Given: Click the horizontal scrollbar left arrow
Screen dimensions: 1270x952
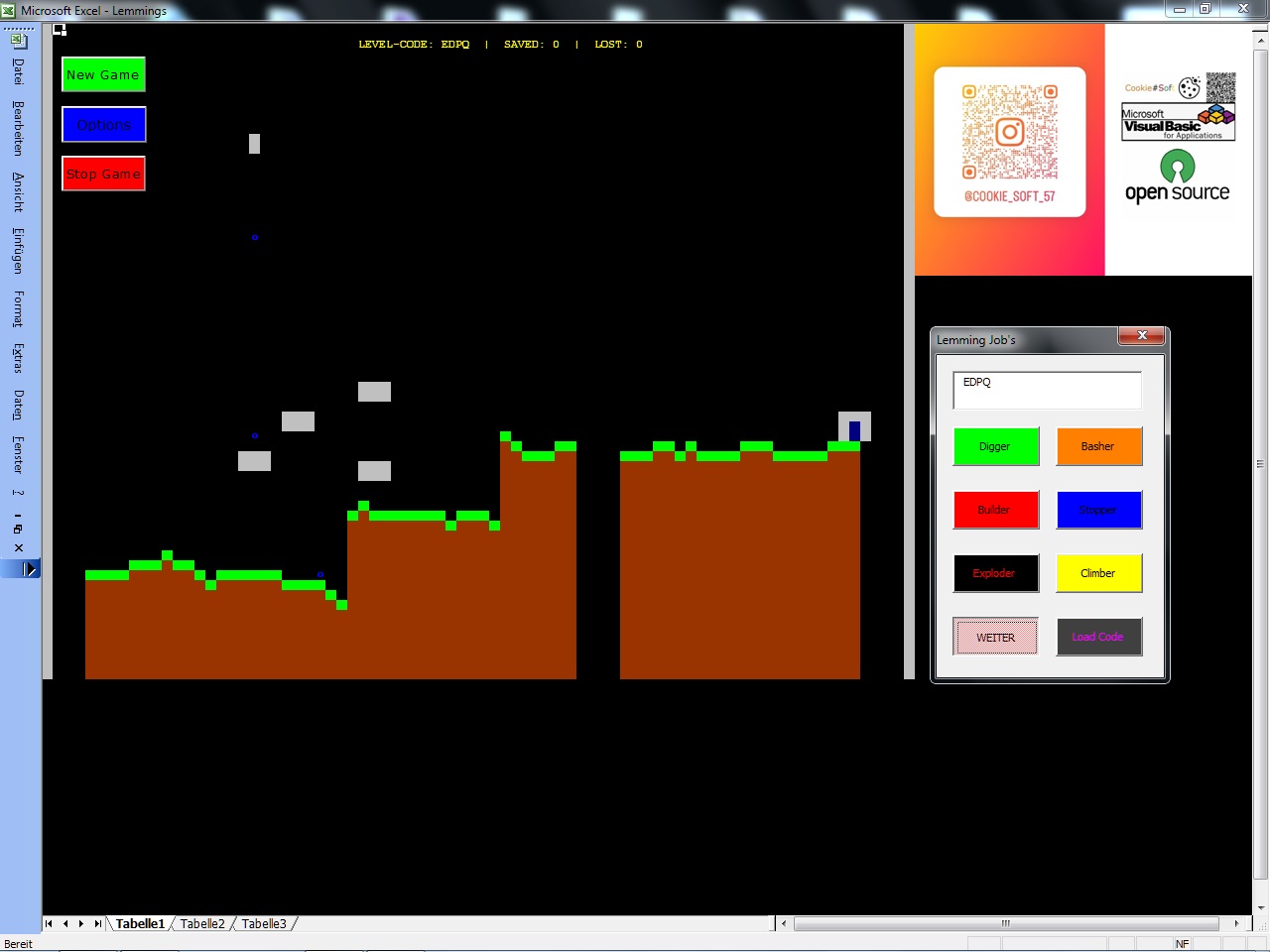Looking at the screenshot, I should click(784, 923).
